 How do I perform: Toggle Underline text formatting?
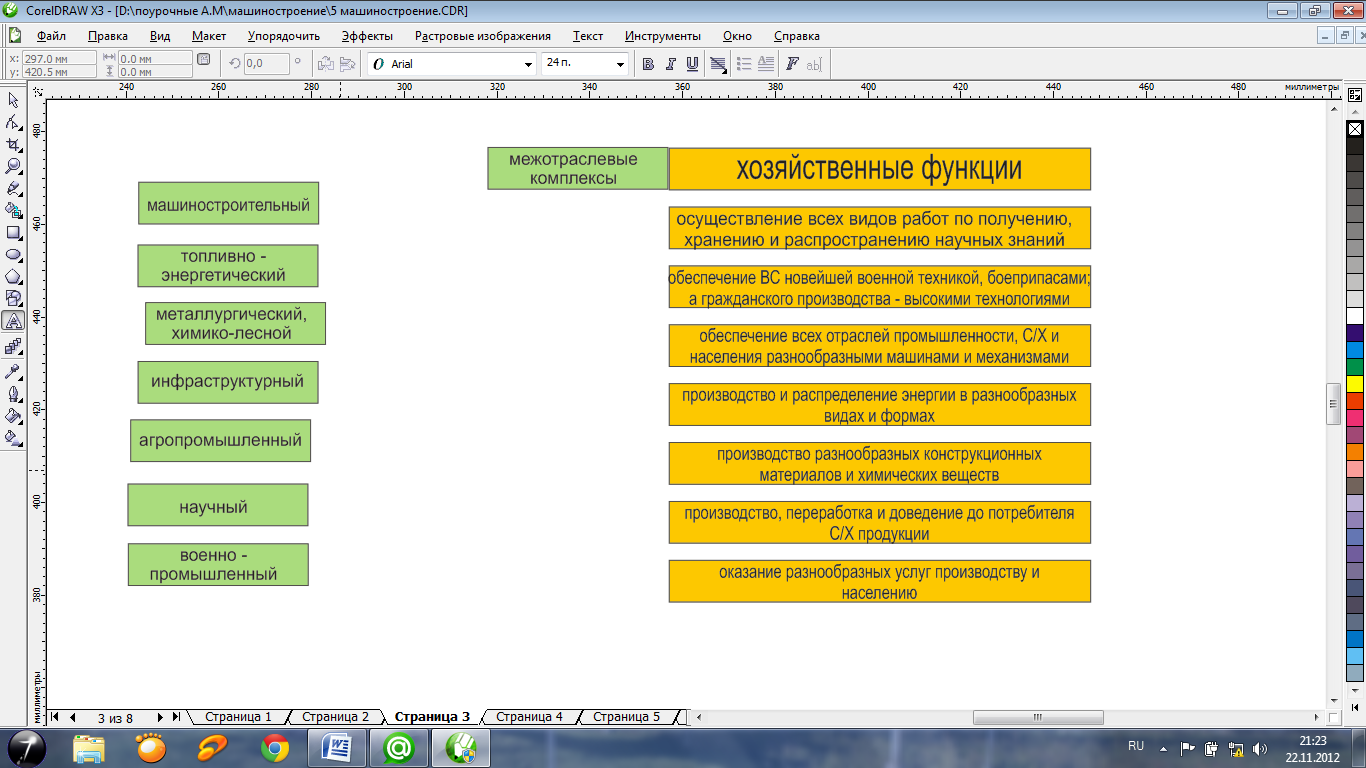coord(692,64)
